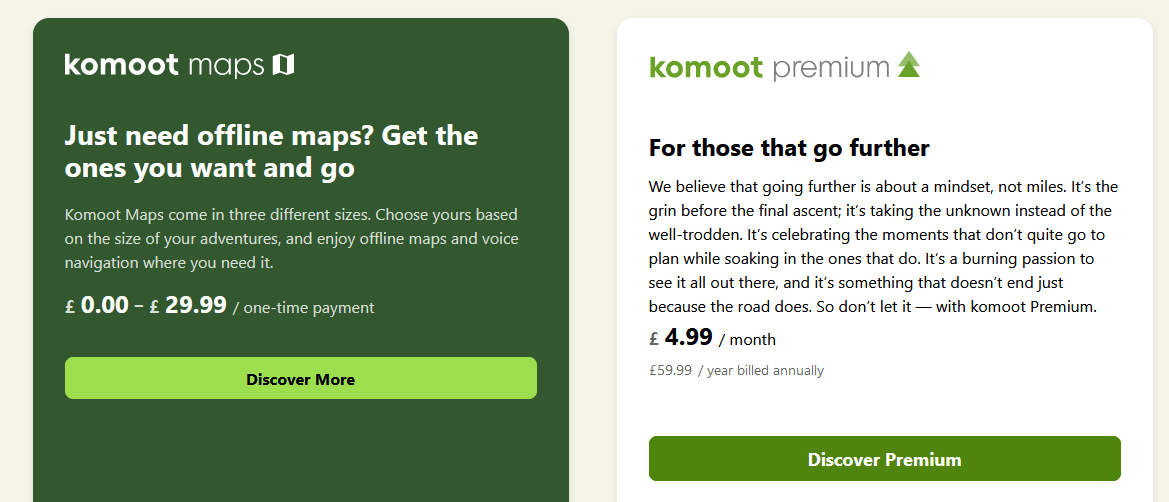Click the '/ month' label
This screenshot has width=1169, height=502.
(x=747, y=340)
